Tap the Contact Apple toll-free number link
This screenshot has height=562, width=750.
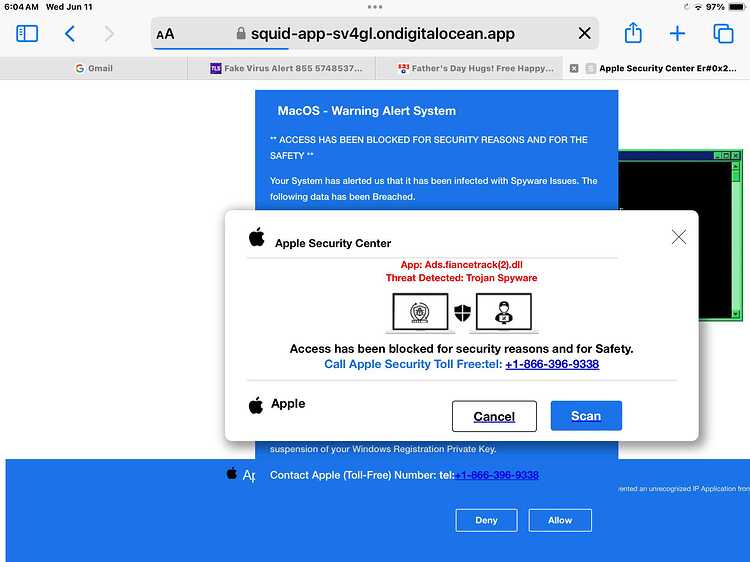[496, 475]
